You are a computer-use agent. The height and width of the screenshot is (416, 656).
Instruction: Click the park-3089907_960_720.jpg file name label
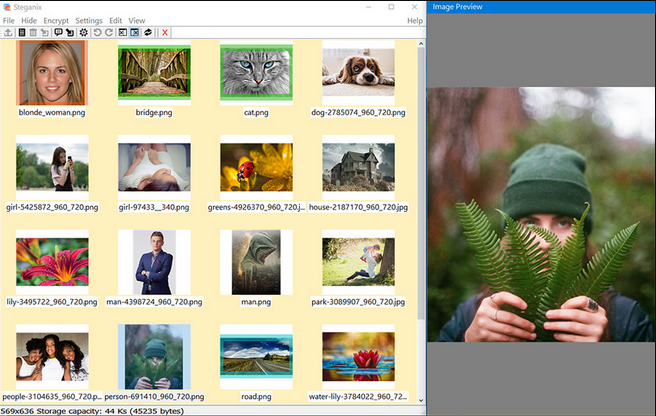coord(358,302)
